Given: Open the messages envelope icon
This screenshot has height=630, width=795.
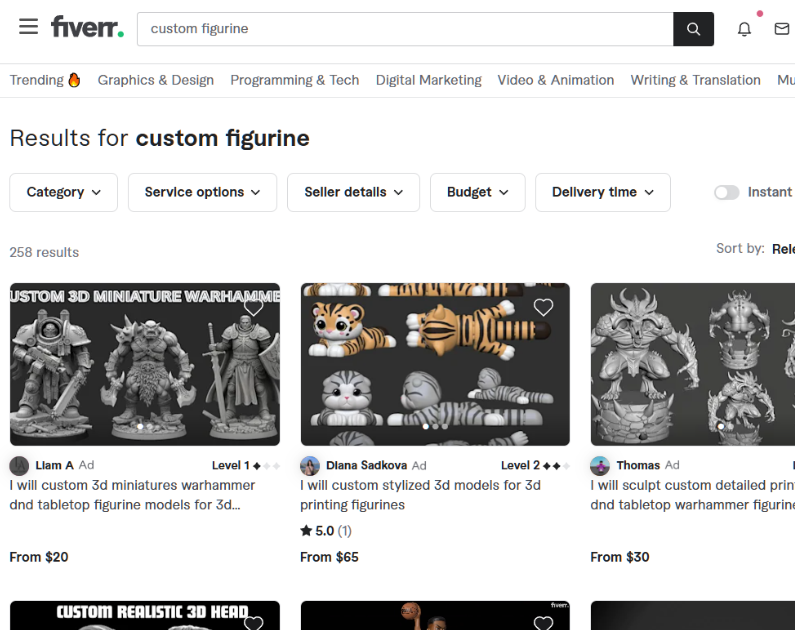Looking at the screenshot, I should [782, 29].
